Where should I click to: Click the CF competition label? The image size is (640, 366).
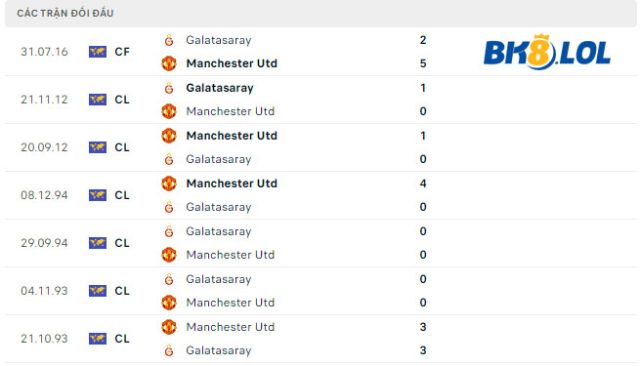point(122,52)
